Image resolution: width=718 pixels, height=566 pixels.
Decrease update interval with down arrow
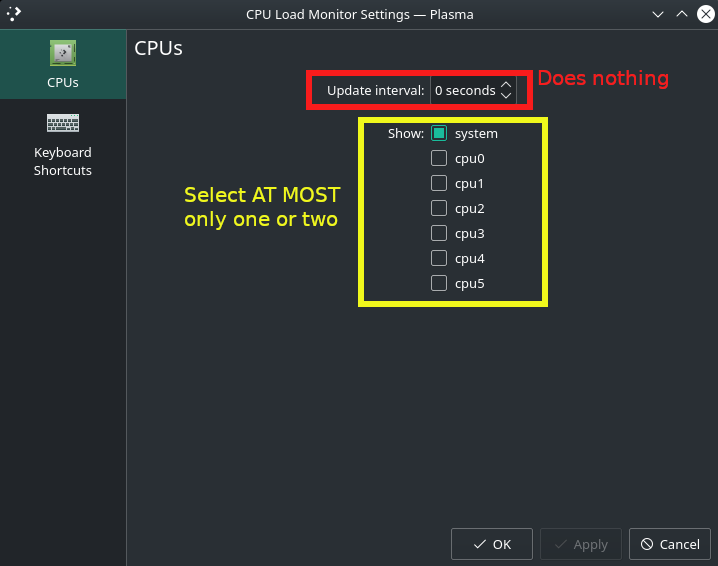coord(506,96)
